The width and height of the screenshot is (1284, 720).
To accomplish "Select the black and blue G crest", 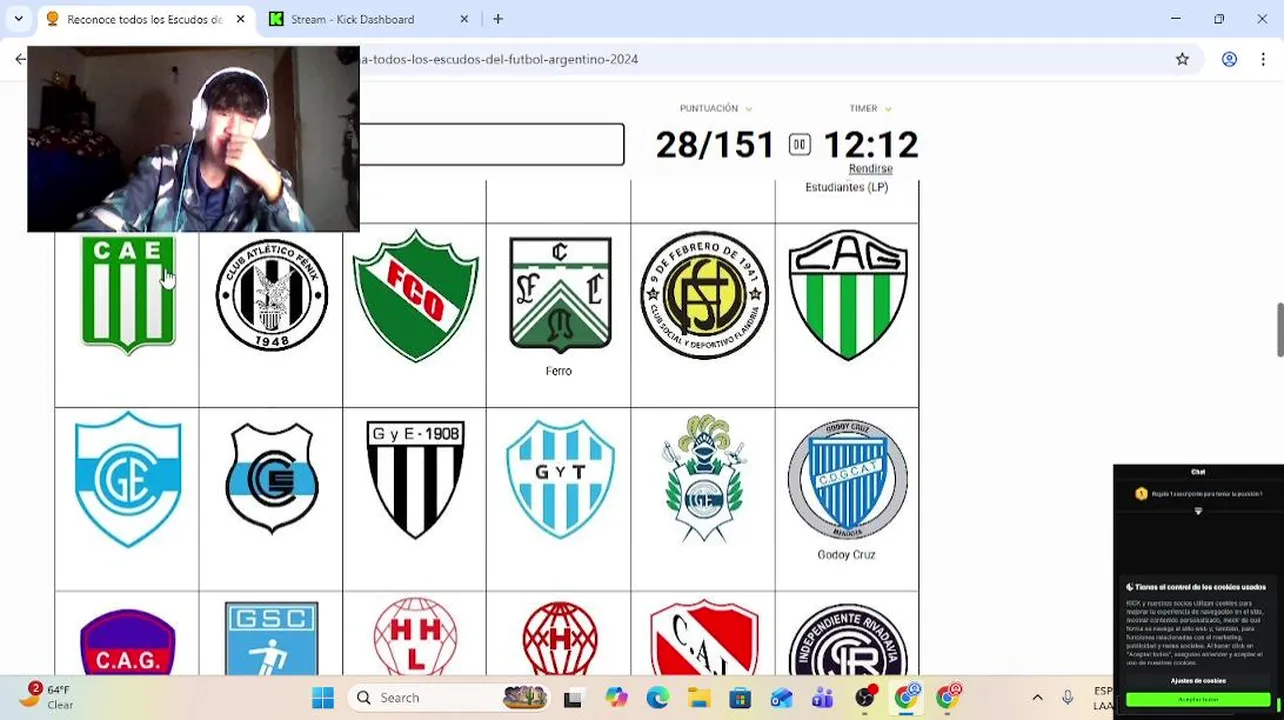I will (x=272, y=479).
